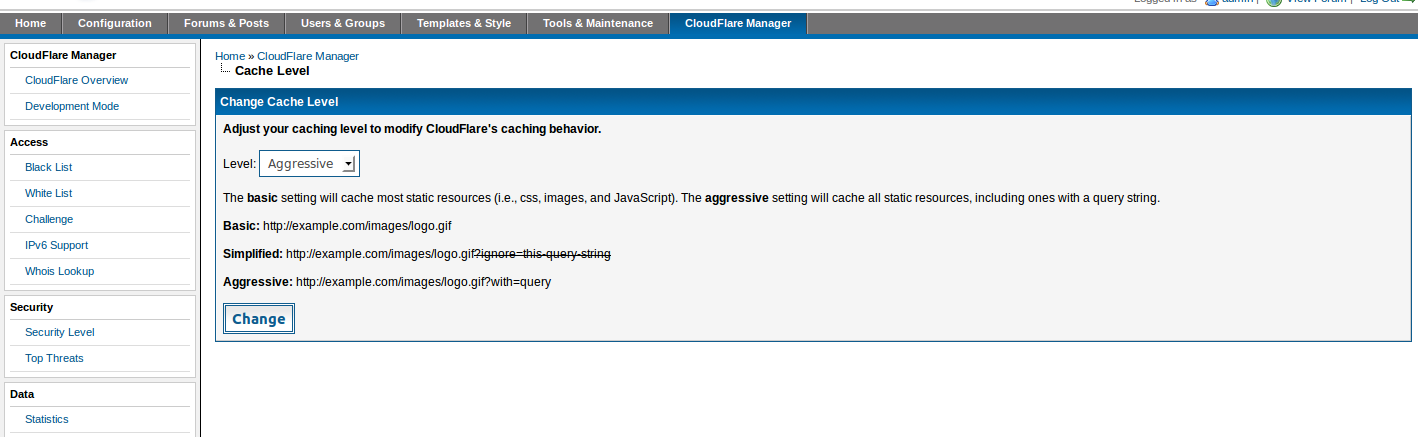
Task: Open the Whois Lookup tool
Action: 60,271
